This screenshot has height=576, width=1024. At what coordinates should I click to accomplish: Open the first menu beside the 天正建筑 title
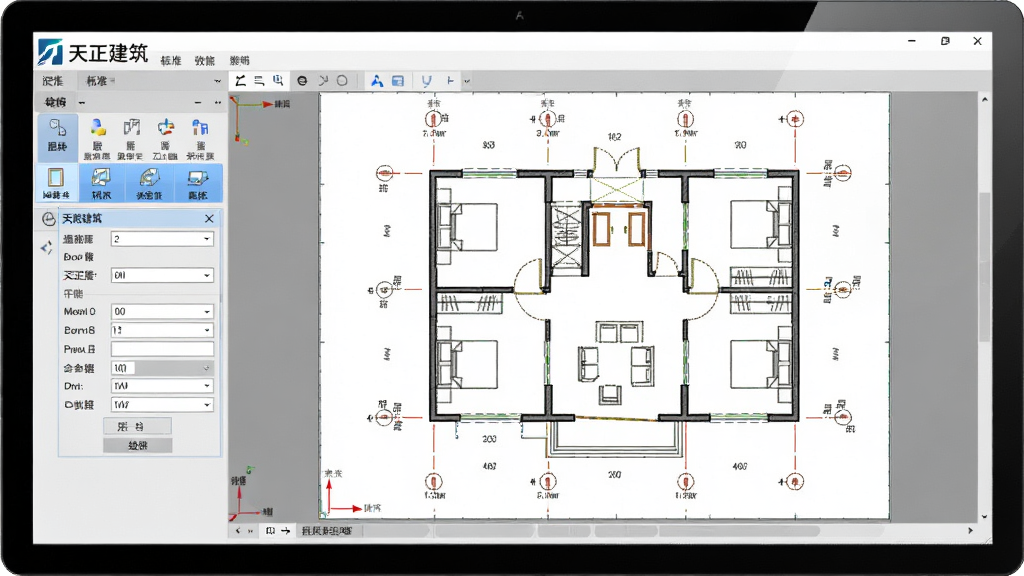171,61
